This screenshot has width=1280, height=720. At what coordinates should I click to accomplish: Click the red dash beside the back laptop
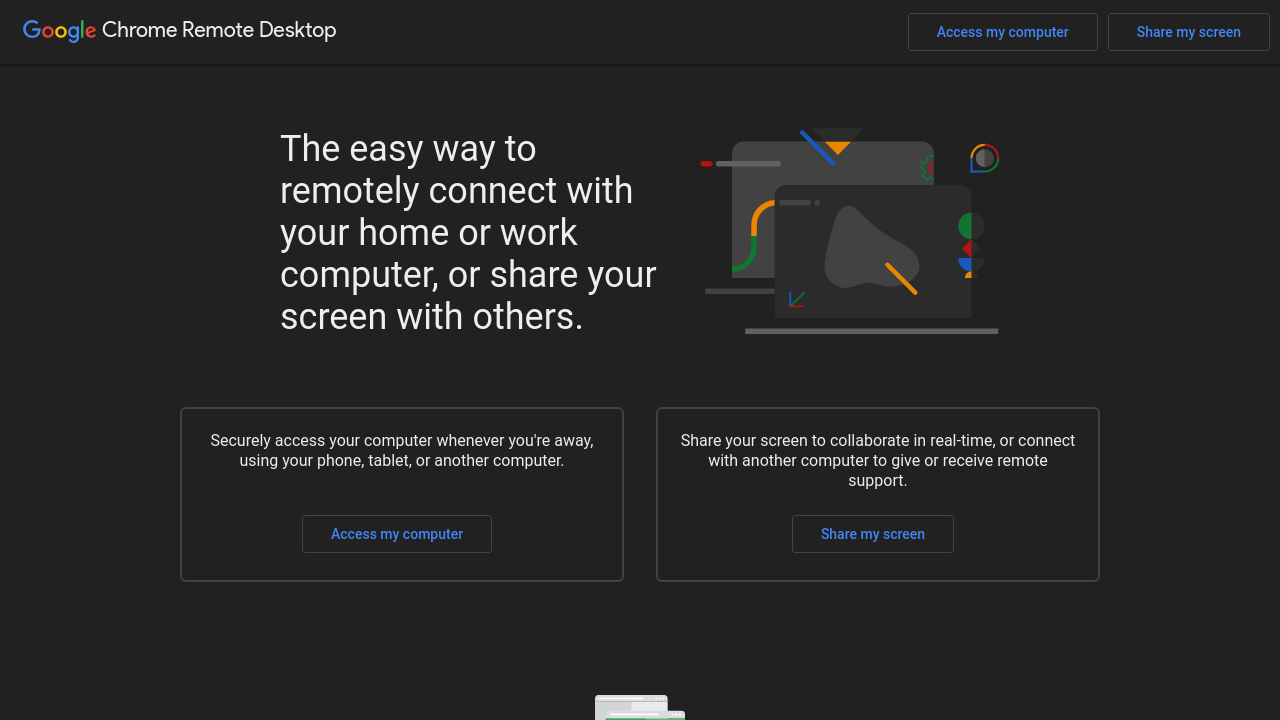[706, 163]
